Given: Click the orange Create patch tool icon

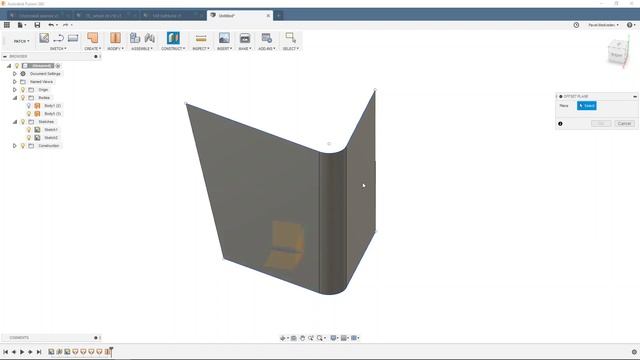Looking at the screenshot, I should 93,38.
